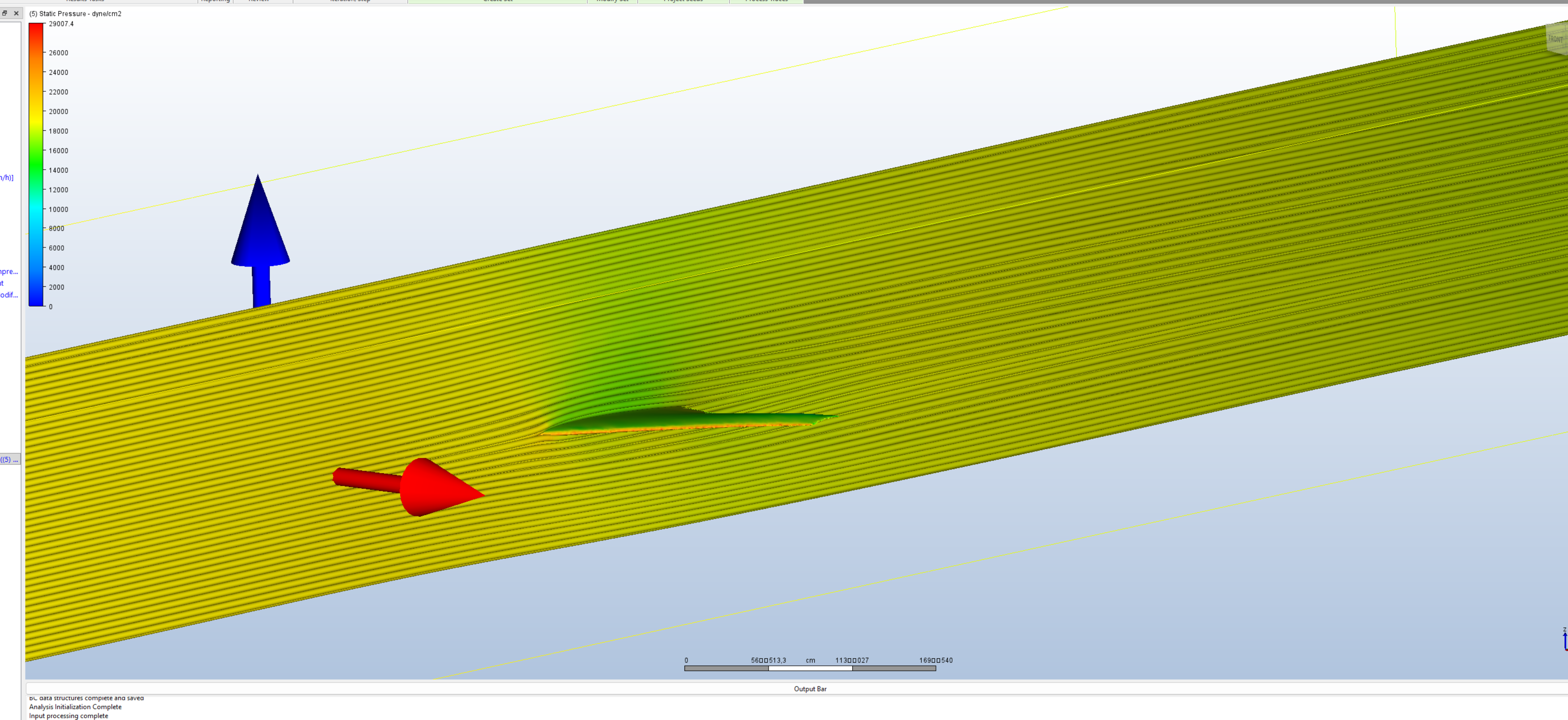The image size is (1568, 720).
Task: Click "Analysis Initialization Complete" output line
Action: pyautogui.click(x=76, y=707)
